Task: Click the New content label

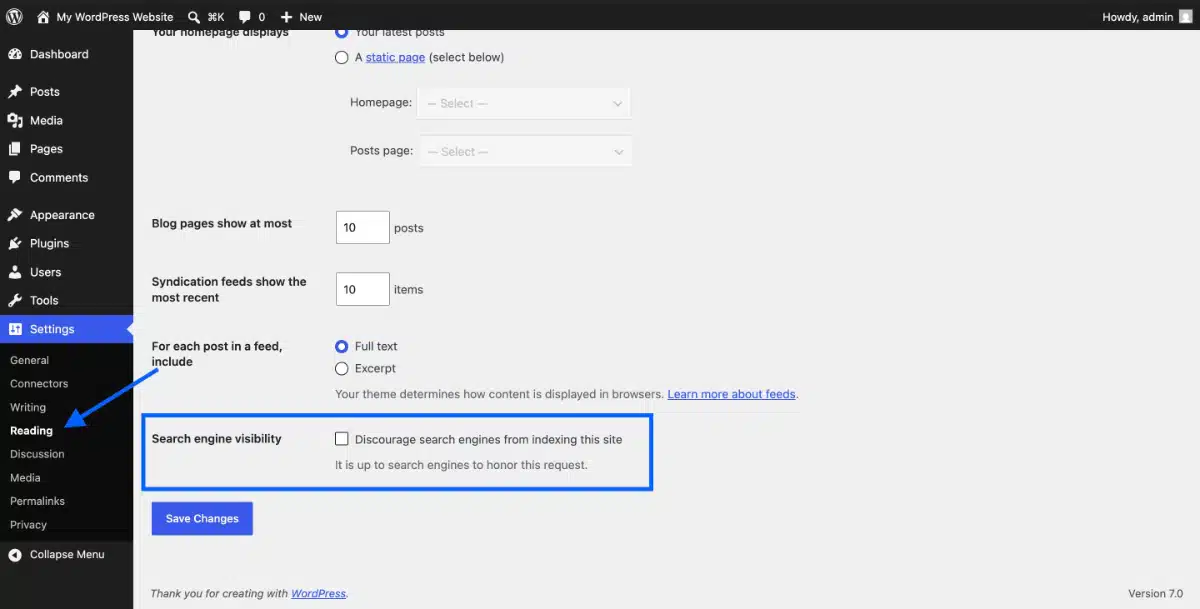Action: click(311, 17)
